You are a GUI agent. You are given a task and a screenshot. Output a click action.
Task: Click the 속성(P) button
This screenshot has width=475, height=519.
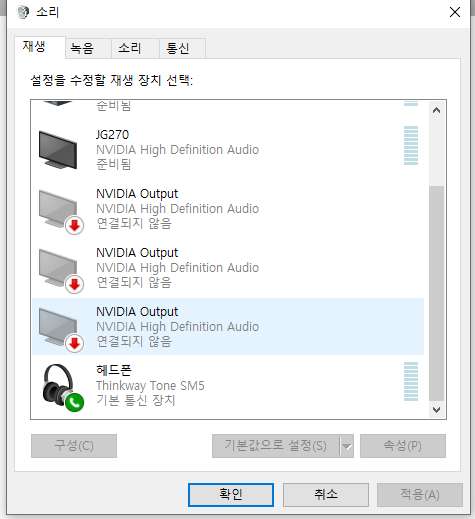[x=403, y=446]
